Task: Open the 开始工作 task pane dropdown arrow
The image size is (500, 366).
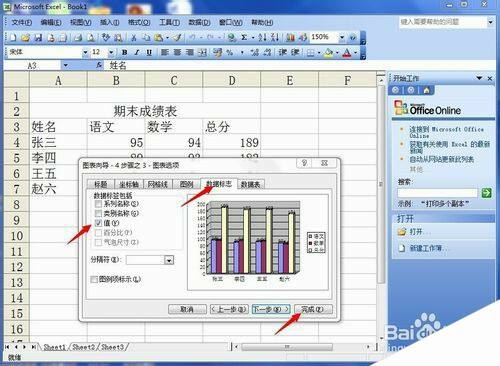Action: [x=479, y=78]
